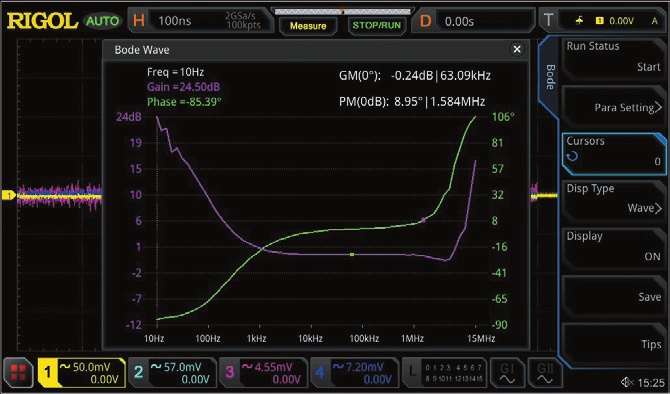The width and height of the screenshot is (670, 394).
Task: Open the Disp Type Wave dropdown
Action: pos(613,199)
